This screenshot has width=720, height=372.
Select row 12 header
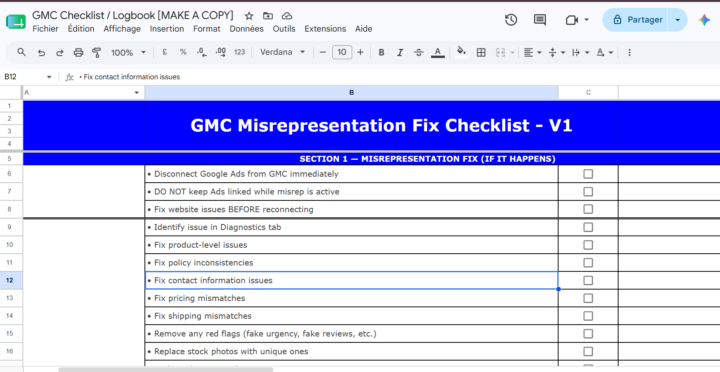(x=11, y=280)
